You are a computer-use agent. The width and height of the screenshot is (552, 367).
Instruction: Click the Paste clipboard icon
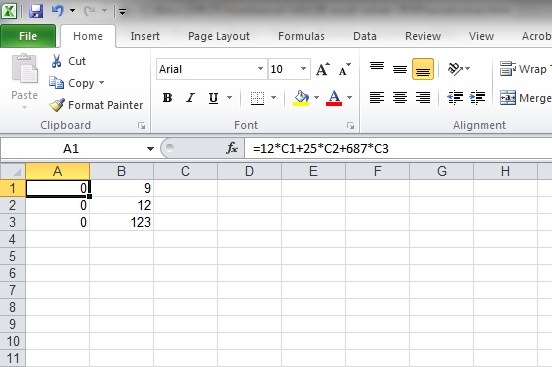click(x=24, y=69)
